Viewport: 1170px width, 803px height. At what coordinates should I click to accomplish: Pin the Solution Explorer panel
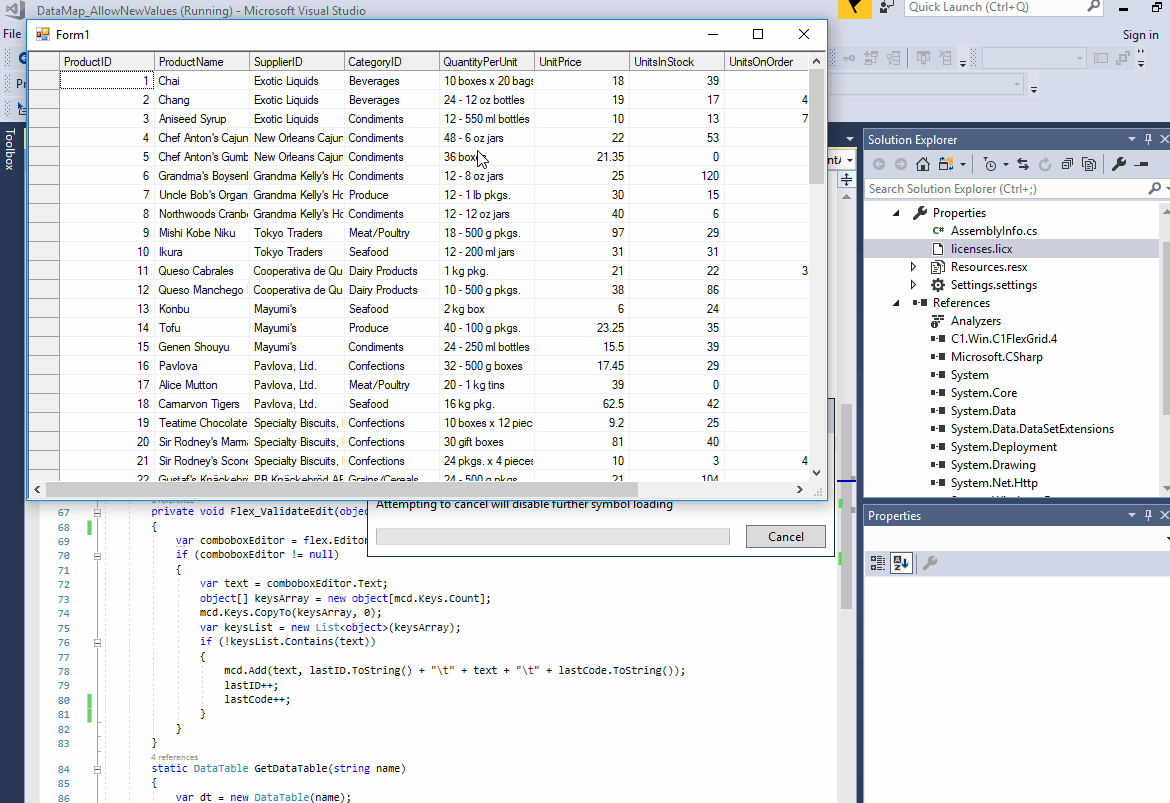(x=1148, y=140)
